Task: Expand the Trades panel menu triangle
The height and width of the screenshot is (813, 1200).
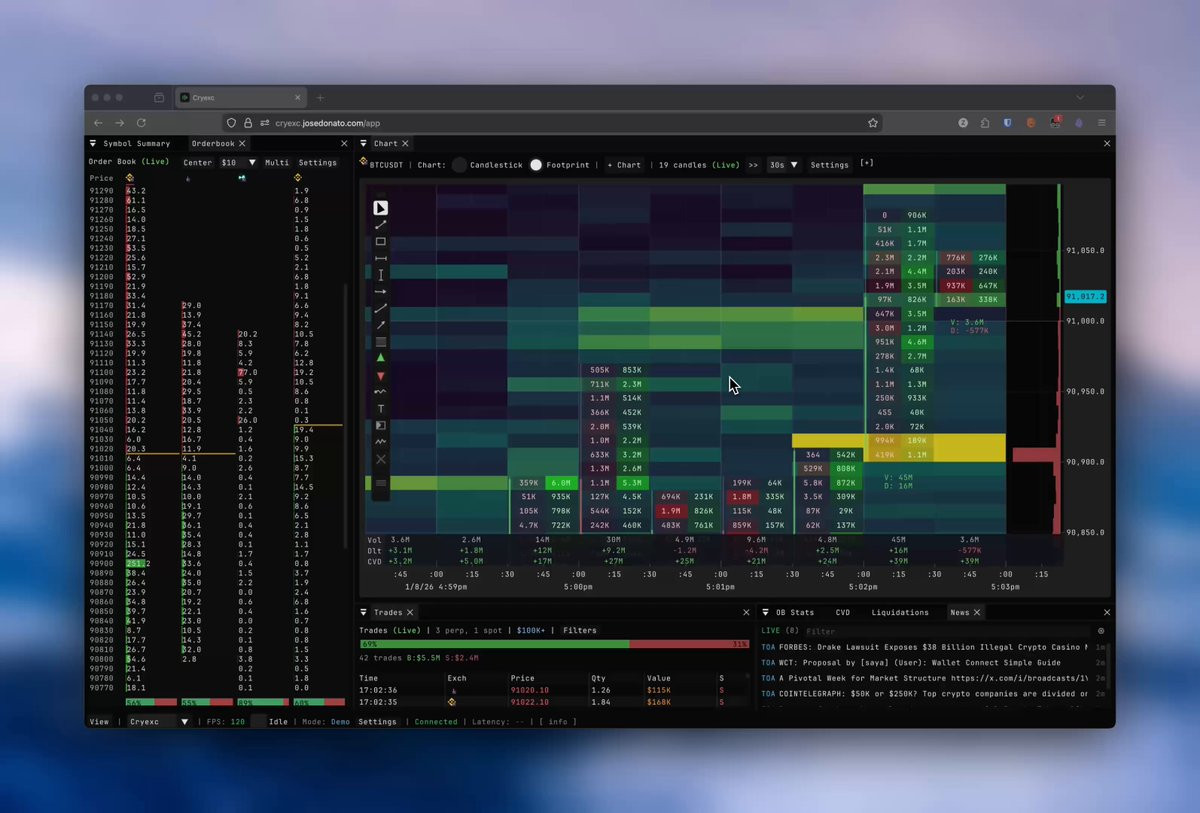Action: pyautogui.click(x=364, y=612)
